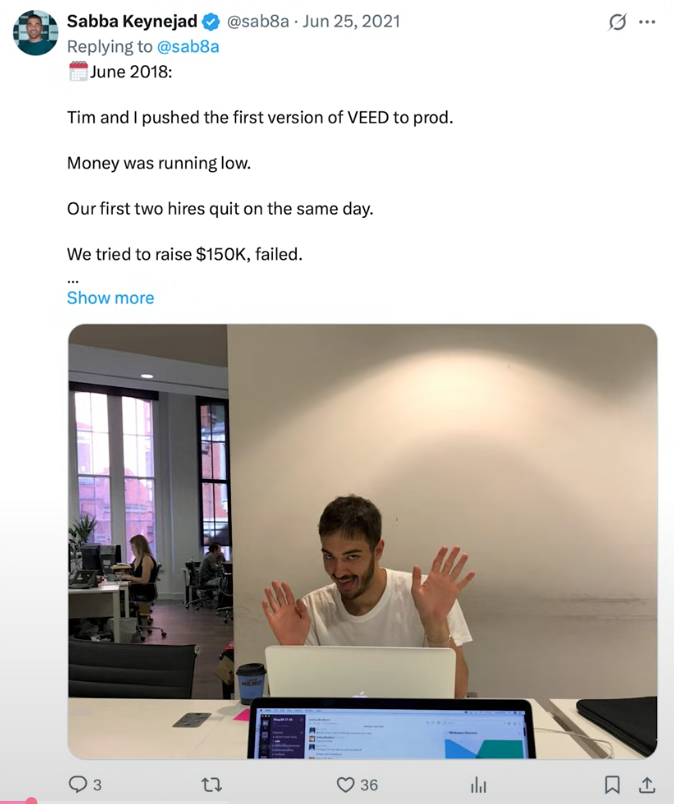Bookmark this tweet

coord(612,785)
